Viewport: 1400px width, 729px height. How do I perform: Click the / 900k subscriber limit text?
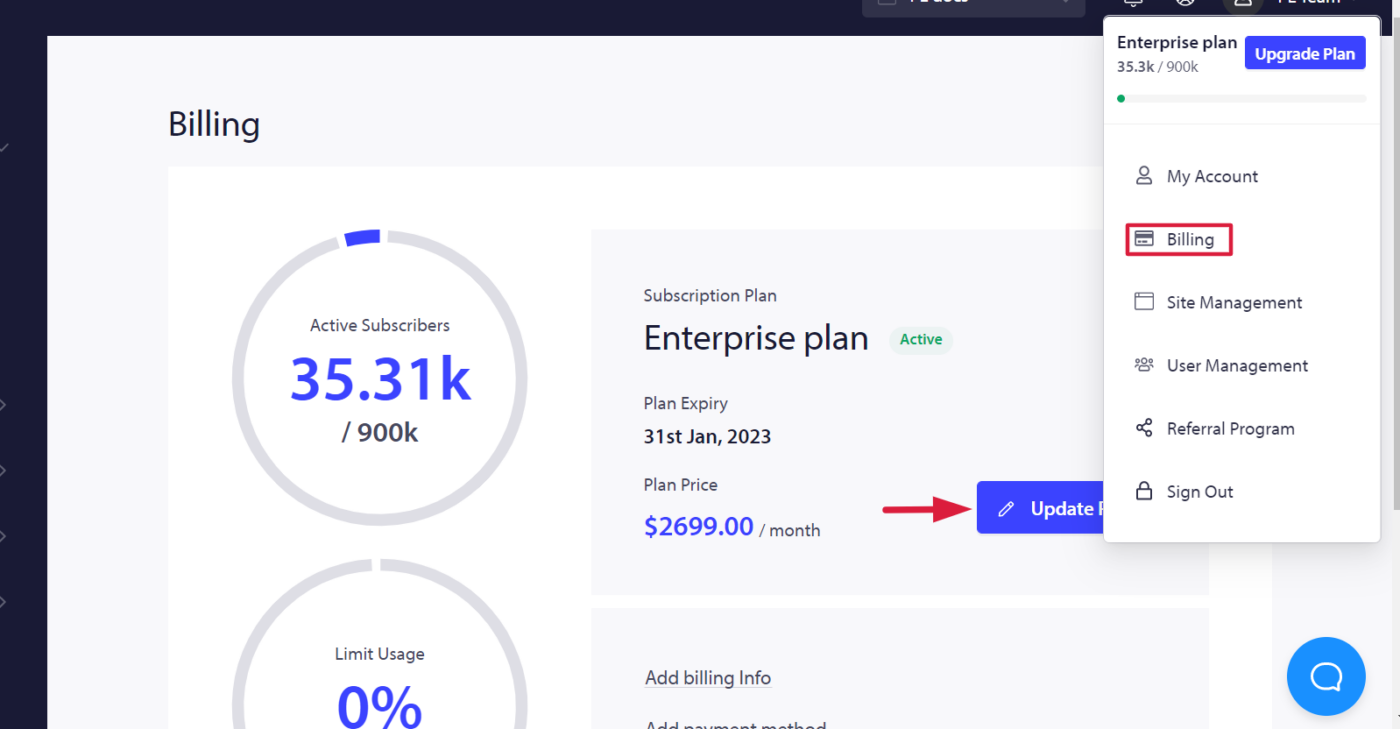[x=380, y=433]
